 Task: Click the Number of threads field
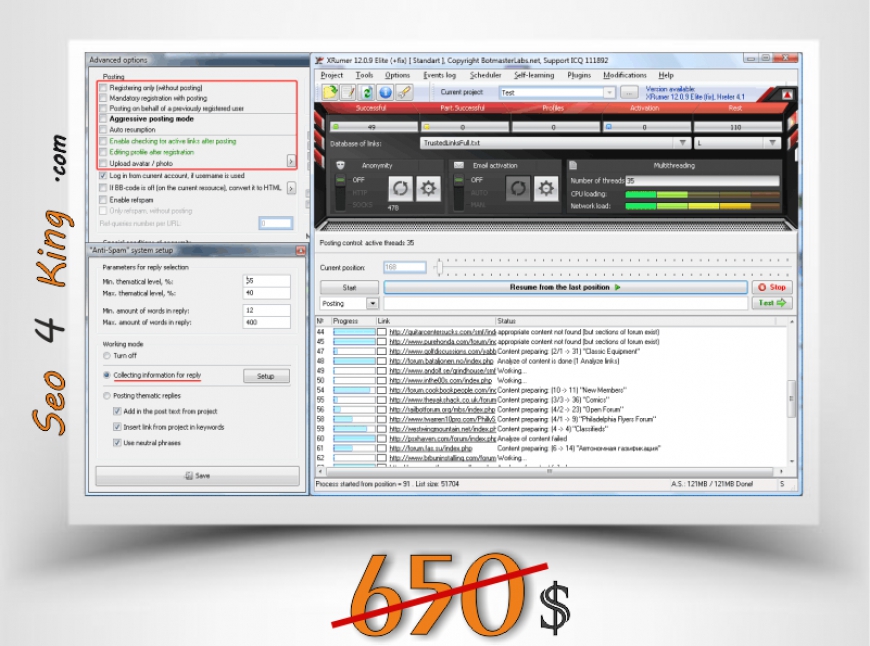702,181
